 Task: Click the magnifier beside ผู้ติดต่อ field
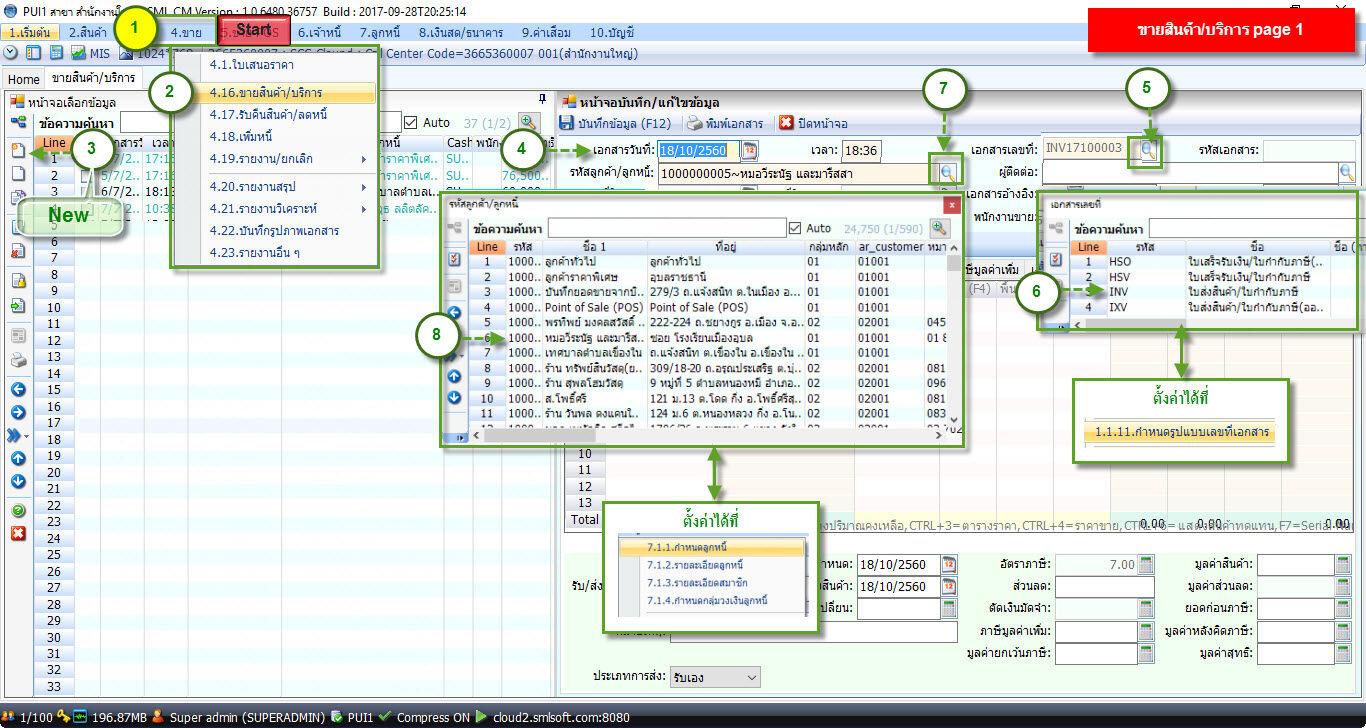pos(1347,173)
